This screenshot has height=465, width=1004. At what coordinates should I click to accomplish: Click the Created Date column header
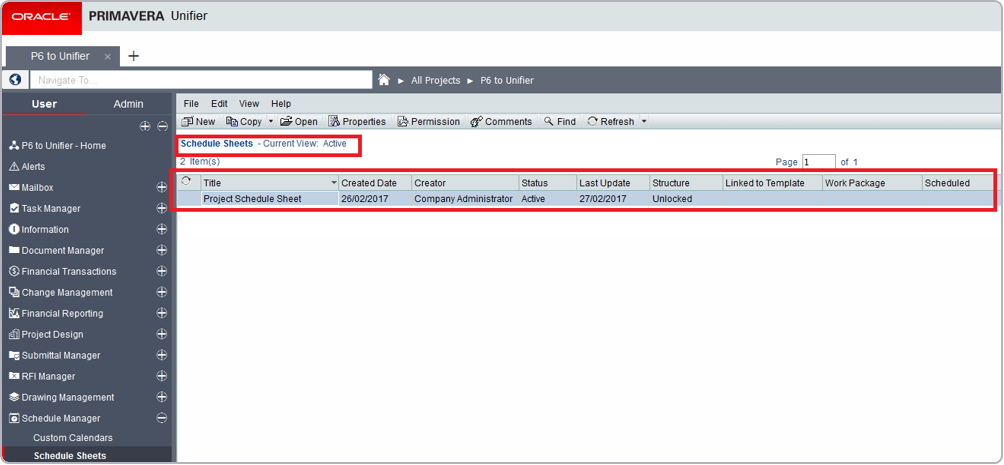[375, 183]
